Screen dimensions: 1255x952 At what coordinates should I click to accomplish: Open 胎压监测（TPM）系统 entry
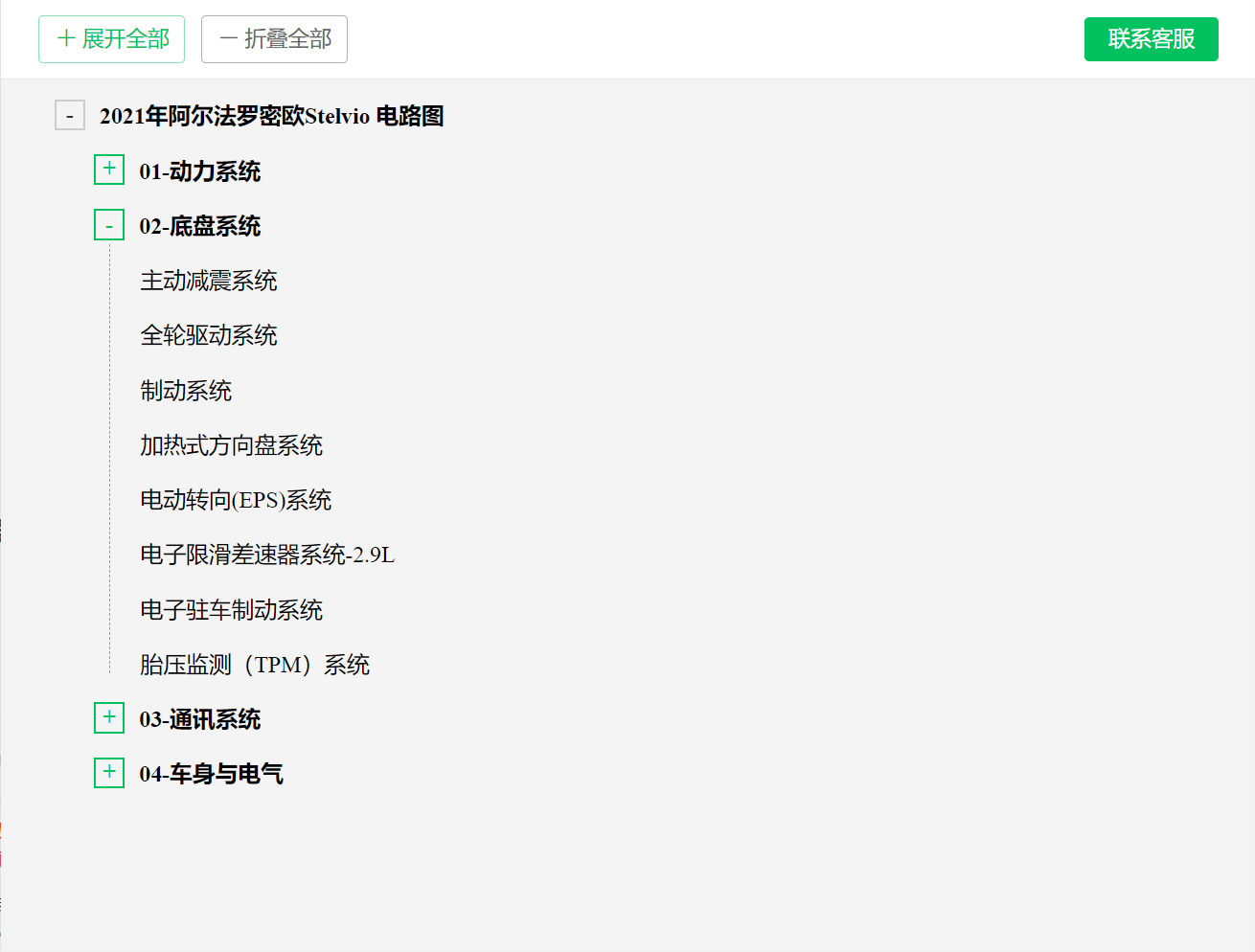coord(255,665)
